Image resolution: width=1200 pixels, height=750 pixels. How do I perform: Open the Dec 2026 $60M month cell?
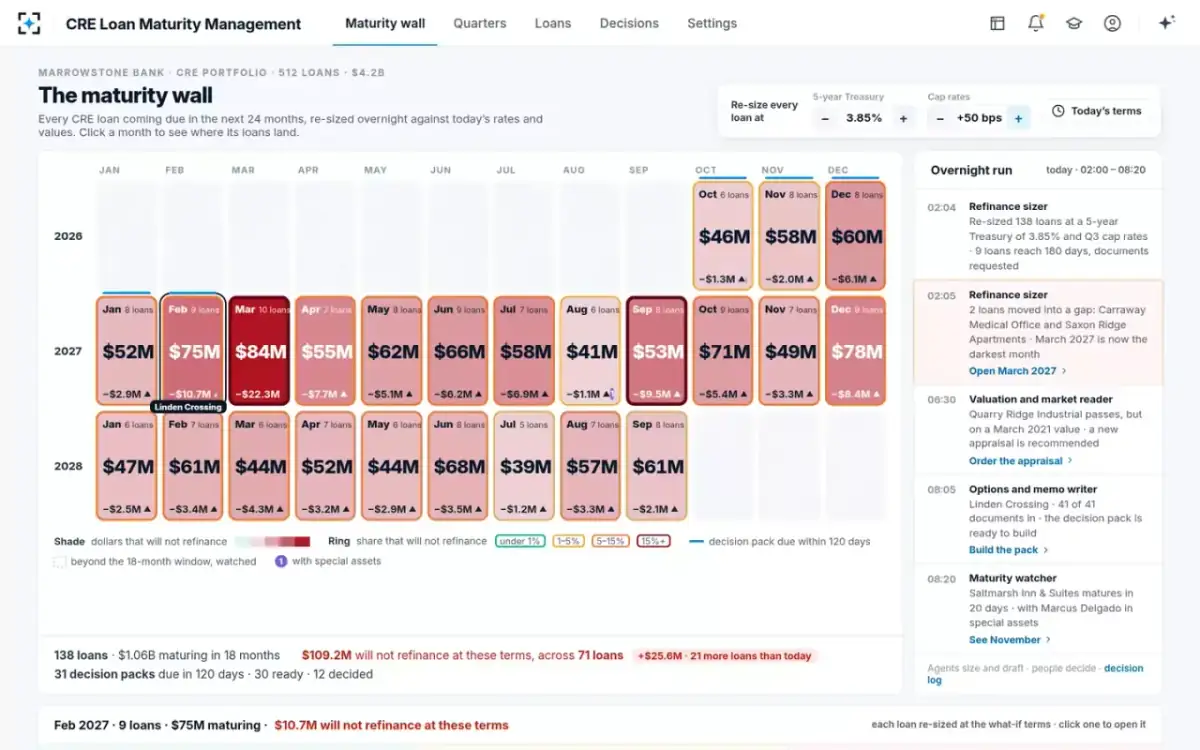coord(856,236)
